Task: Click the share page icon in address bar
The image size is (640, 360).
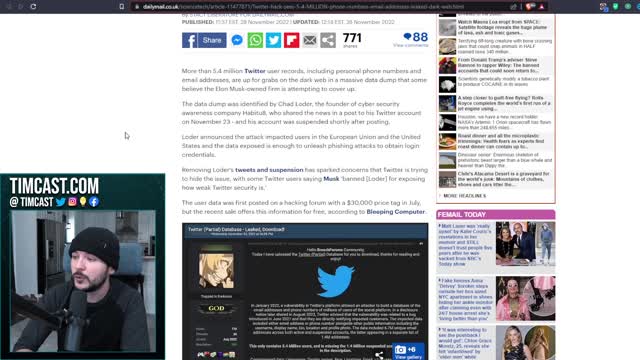Action: tap(513, 7)
